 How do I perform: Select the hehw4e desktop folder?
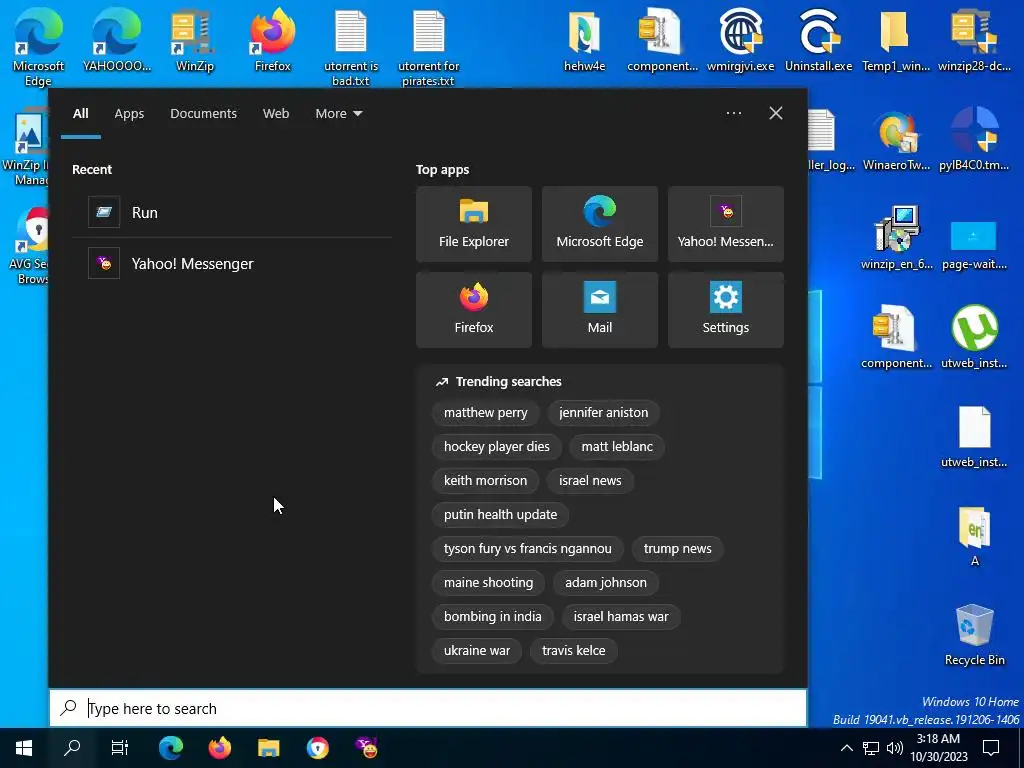pos(584,40)
